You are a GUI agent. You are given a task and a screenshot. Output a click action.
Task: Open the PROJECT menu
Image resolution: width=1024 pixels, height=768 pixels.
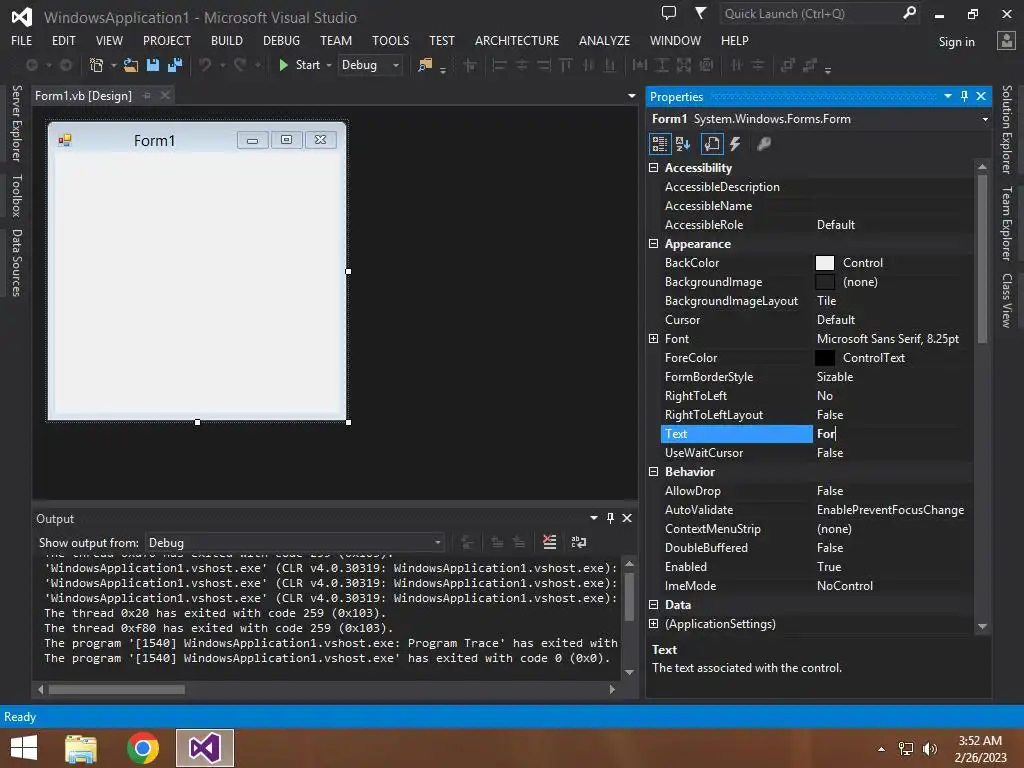167,40
